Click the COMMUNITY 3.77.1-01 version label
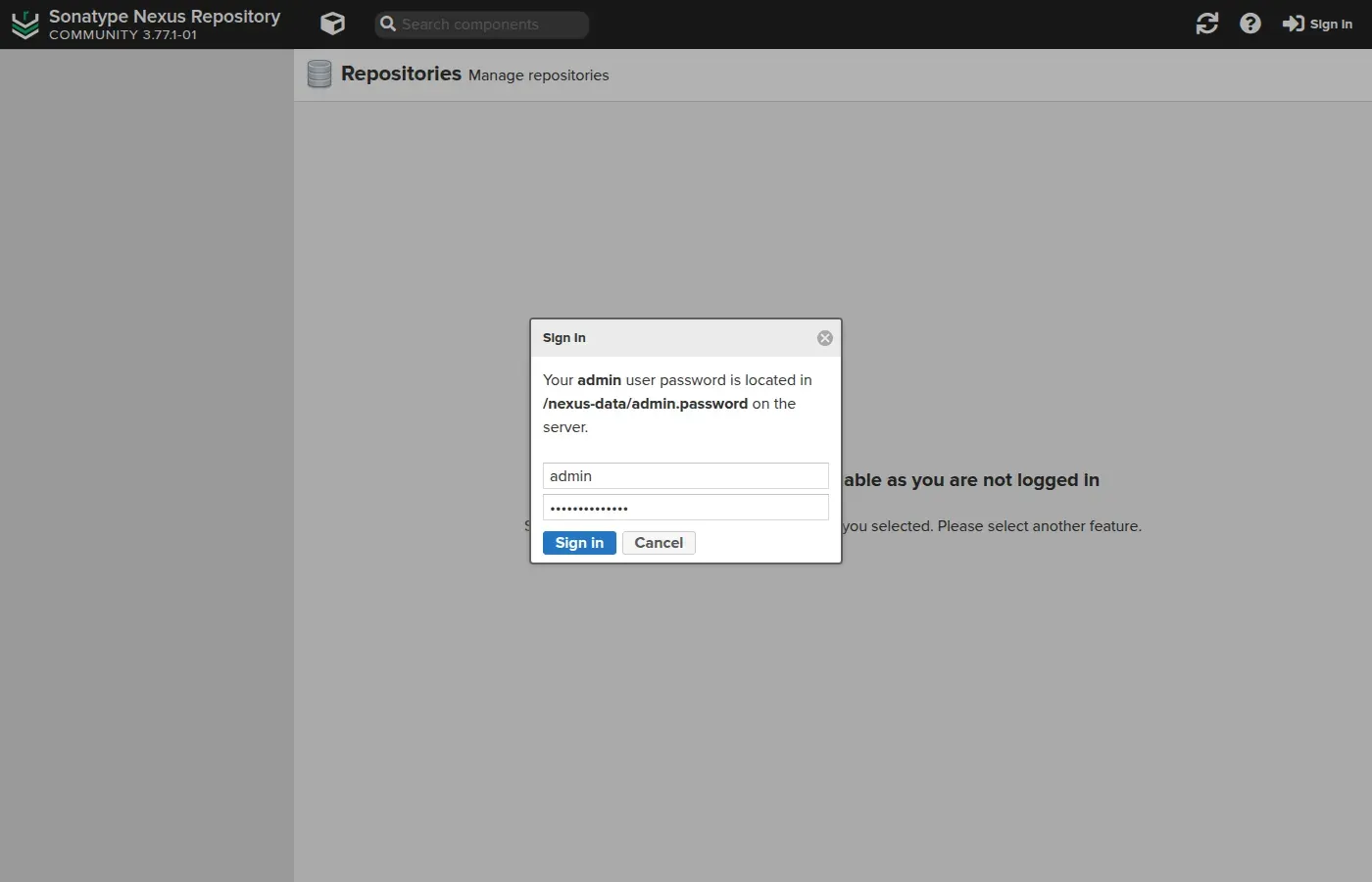This screenshot has width=1372, height=882. (123, 35)
